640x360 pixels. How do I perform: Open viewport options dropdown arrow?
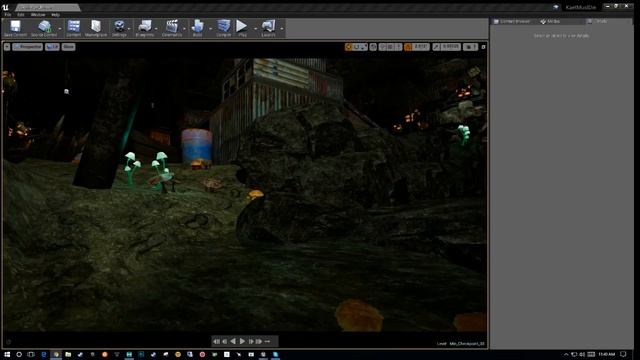[x=7, y=47]
